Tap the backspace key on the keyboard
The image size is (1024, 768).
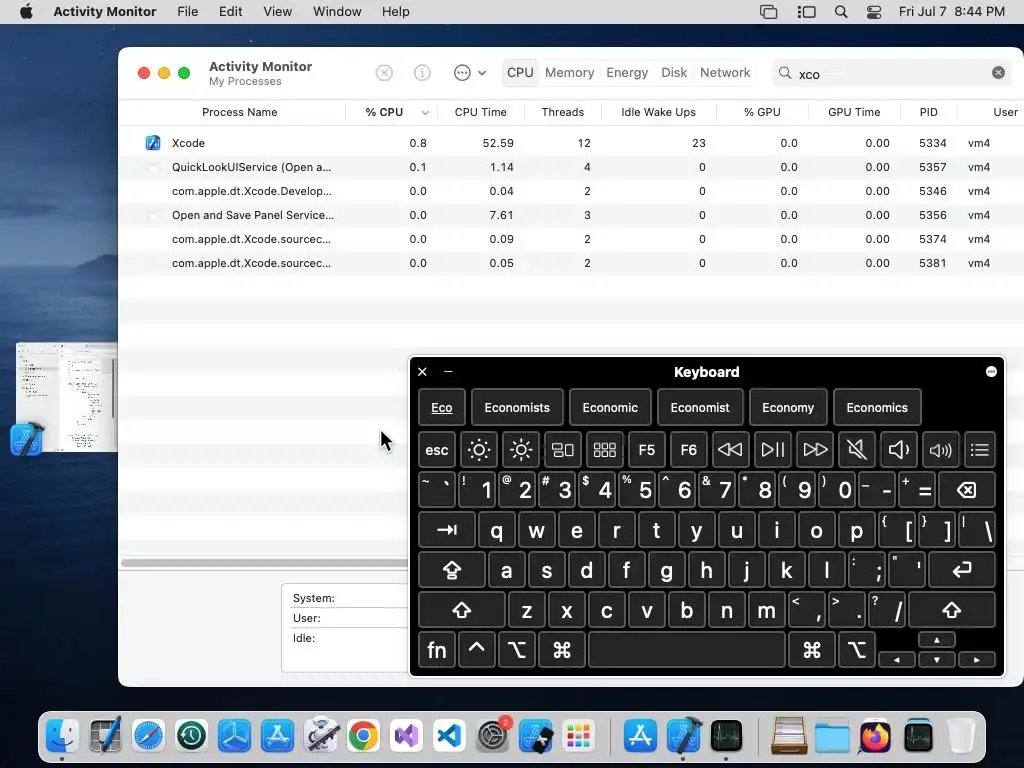(x=967, y=490)
